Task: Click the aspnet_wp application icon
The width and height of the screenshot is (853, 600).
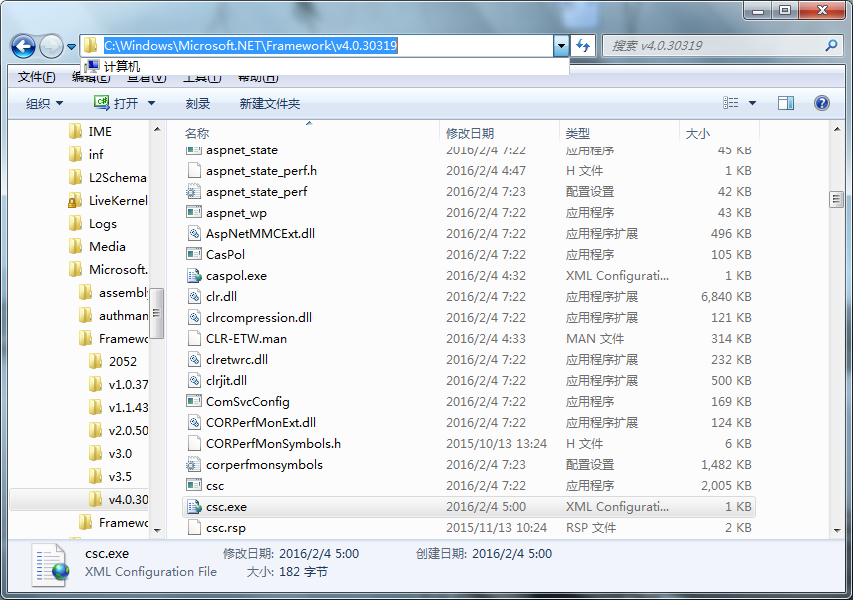Action: point(194,212)
